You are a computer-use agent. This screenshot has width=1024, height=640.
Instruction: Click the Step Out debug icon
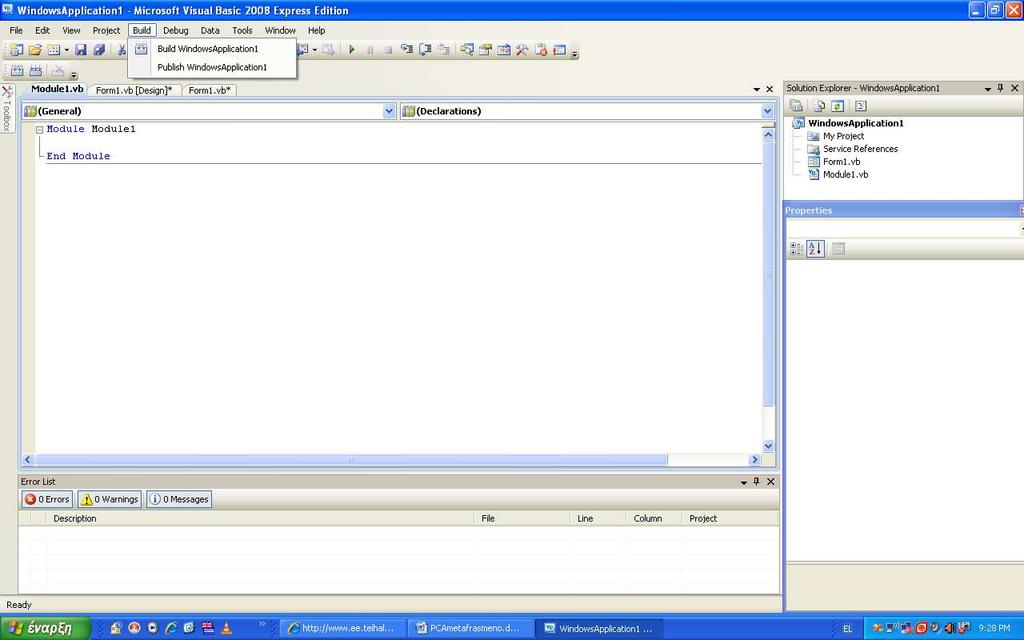pos(443,50)
